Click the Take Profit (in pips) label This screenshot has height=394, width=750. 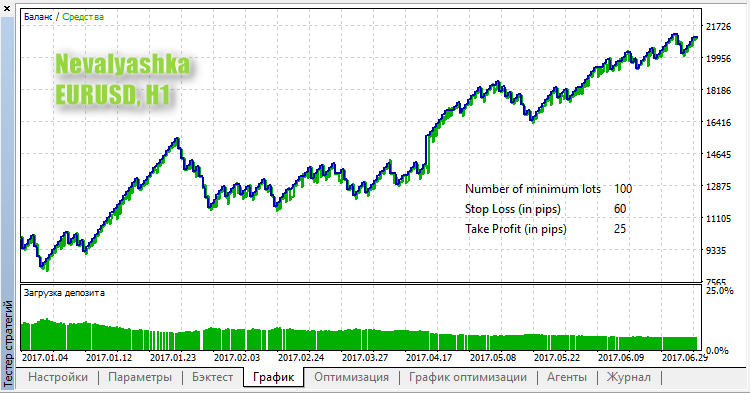tap(516, 229)
